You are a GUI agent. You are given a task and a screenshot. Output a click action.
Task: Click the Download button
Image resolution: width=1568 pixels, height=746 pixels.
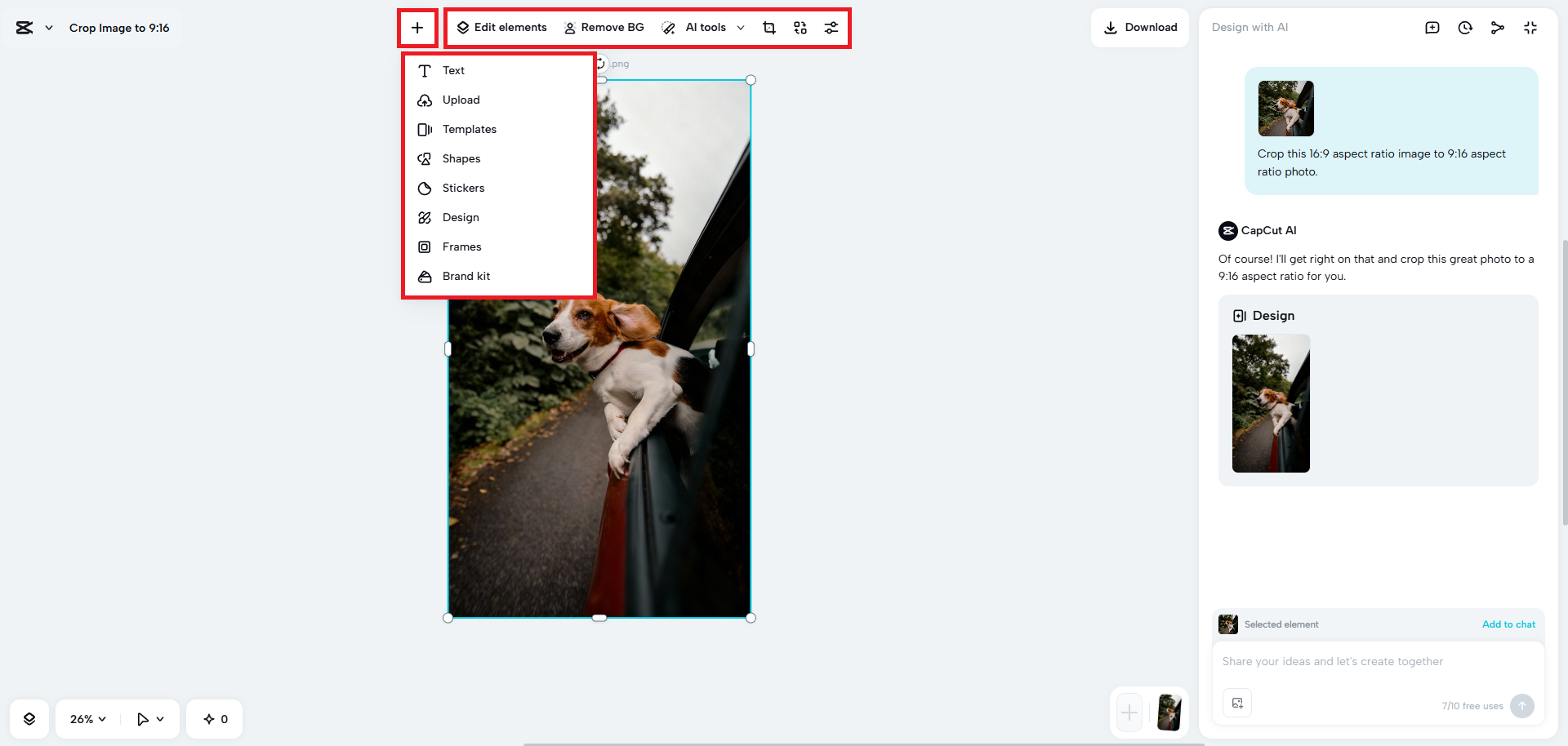[1140, 28]
